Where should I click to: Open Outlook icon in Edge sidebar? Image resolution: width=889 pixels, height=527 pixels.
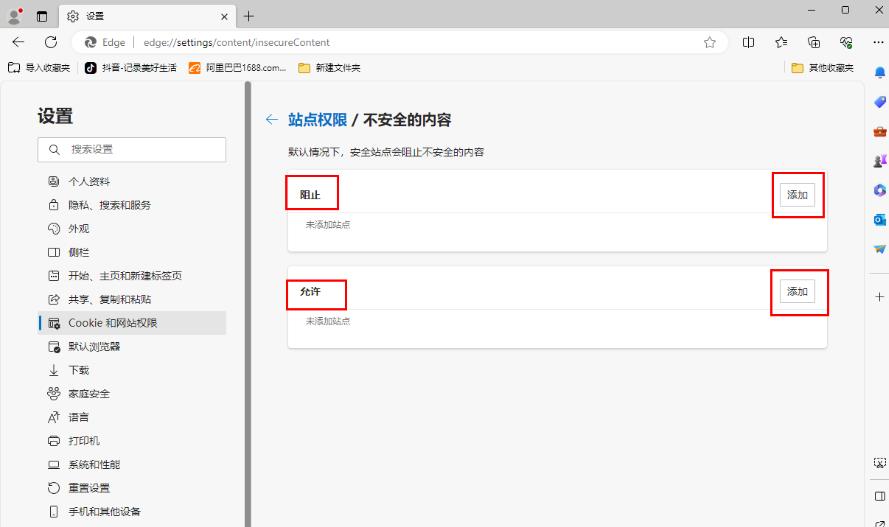coord(880,219)
